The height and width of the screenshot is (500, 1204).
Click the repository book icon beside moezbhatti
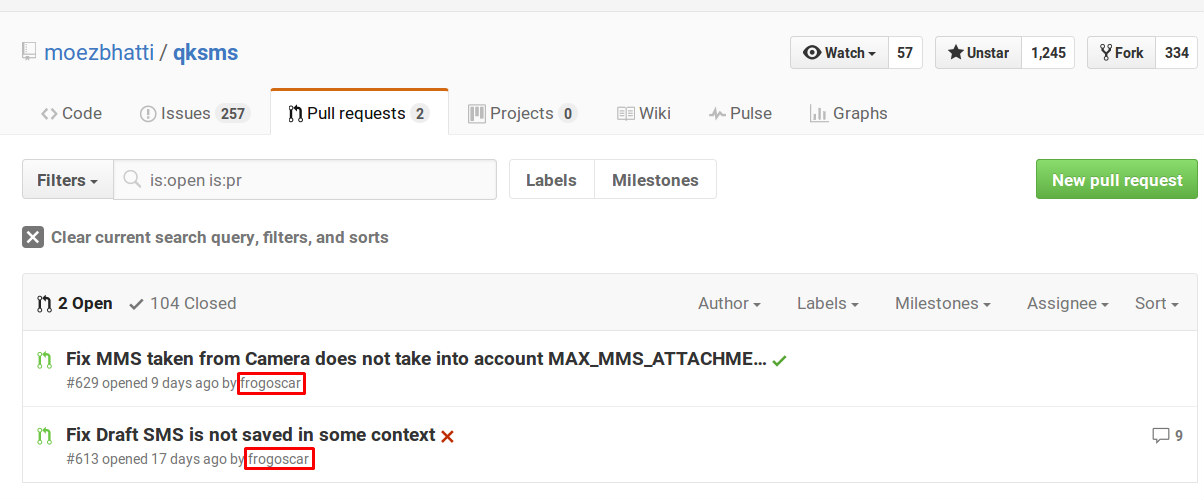30,52
